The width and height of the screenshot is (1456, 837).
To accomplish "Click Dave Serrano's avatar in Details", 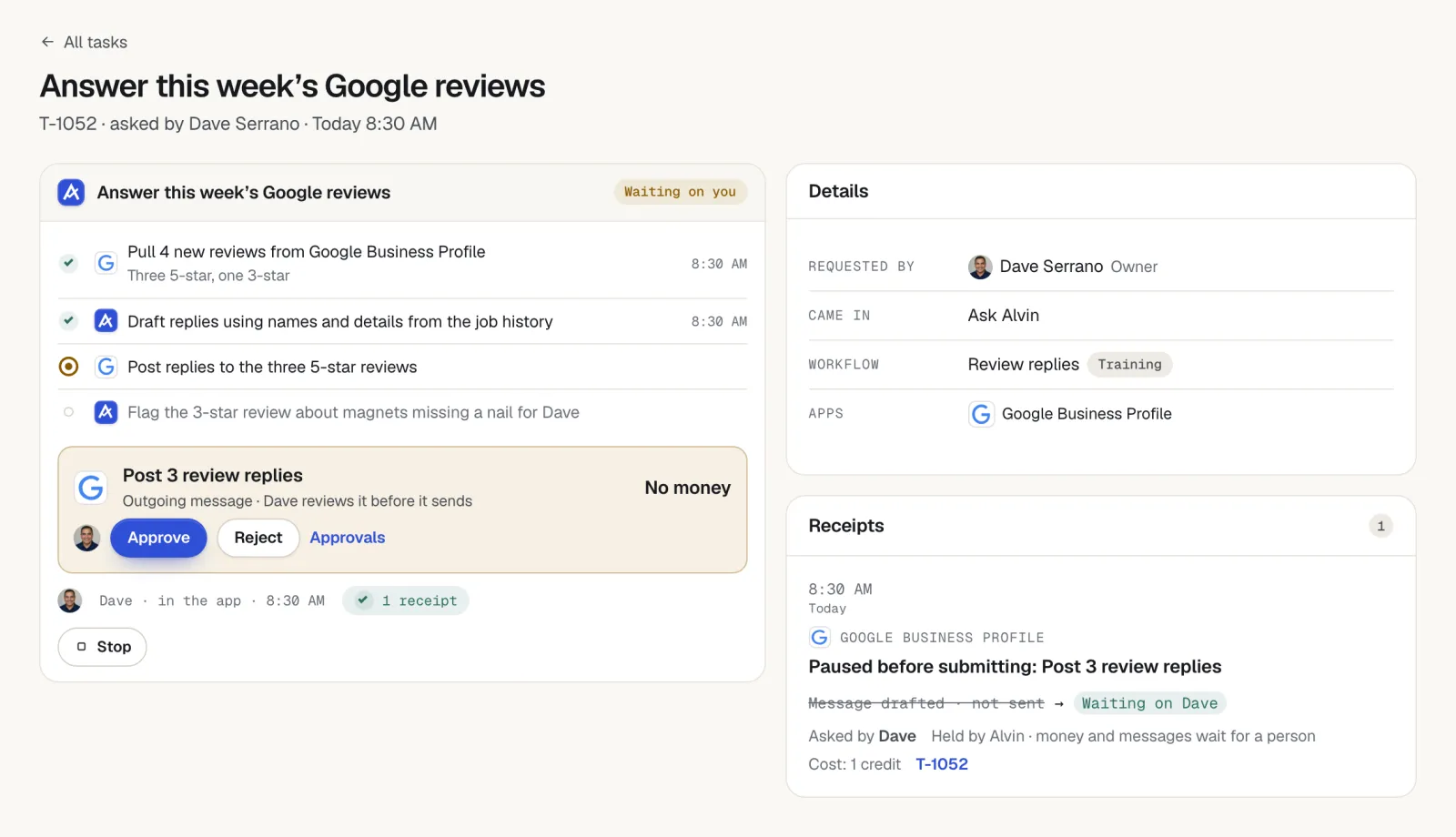I will (980, 267).
